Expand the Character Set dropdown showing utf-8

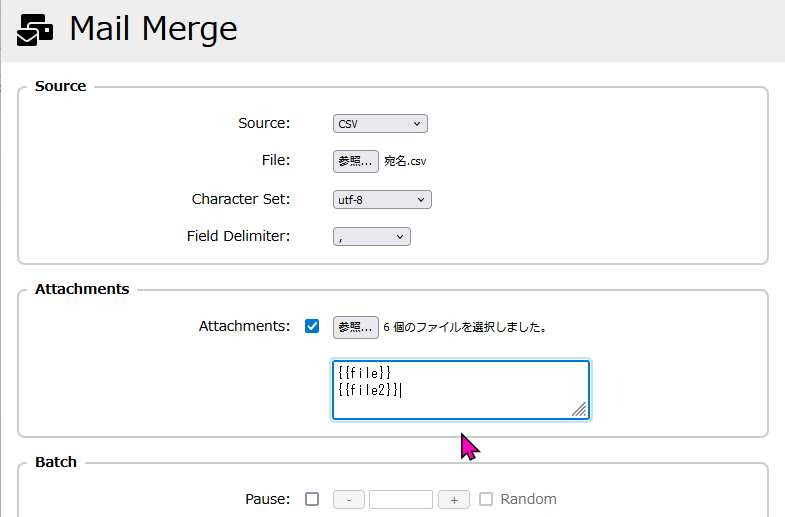(382, 200)
